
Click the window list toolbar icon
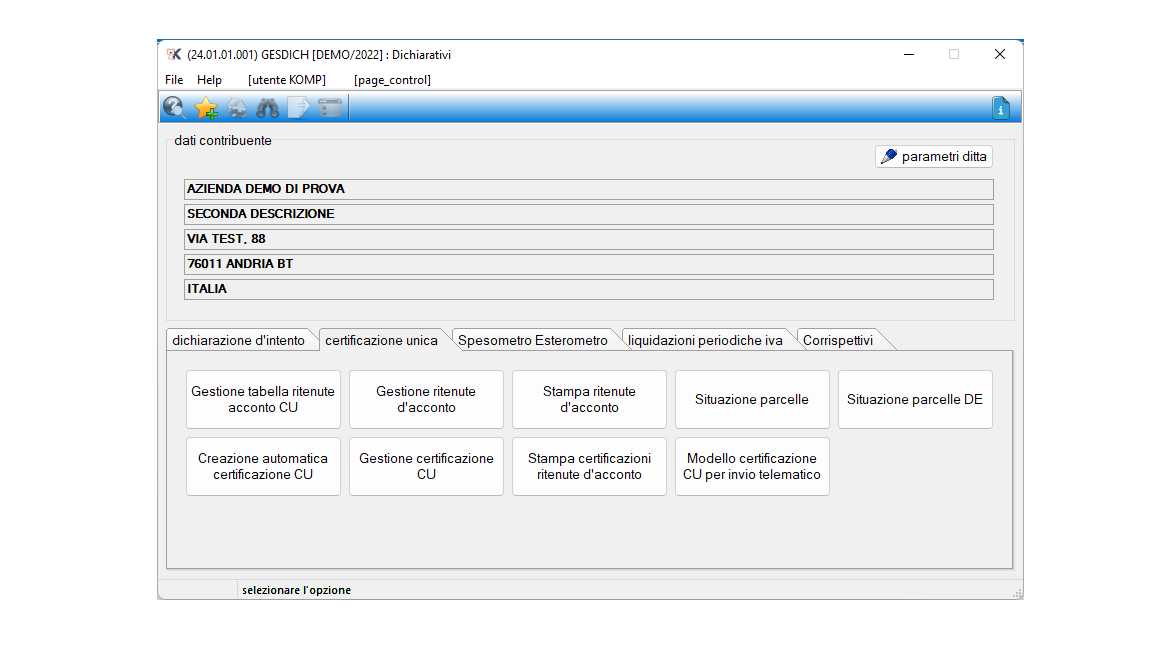(330, 108)
